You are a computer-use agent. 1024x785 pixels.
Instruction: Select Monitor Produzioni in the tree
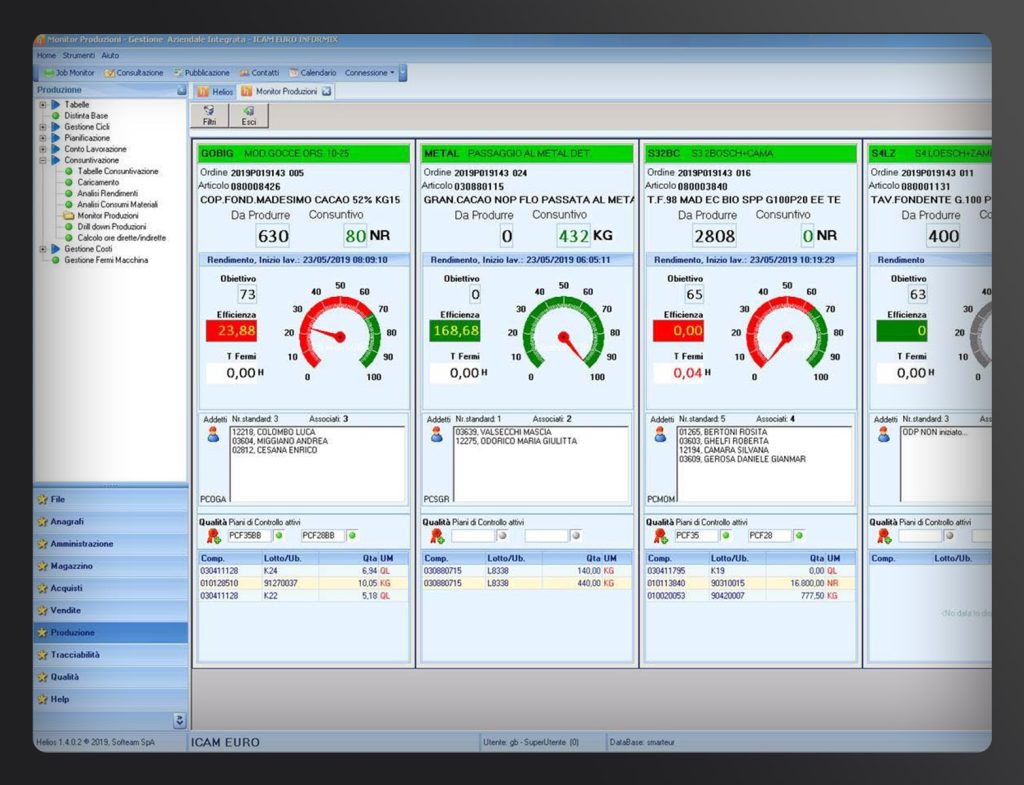[x=110, y=215]
